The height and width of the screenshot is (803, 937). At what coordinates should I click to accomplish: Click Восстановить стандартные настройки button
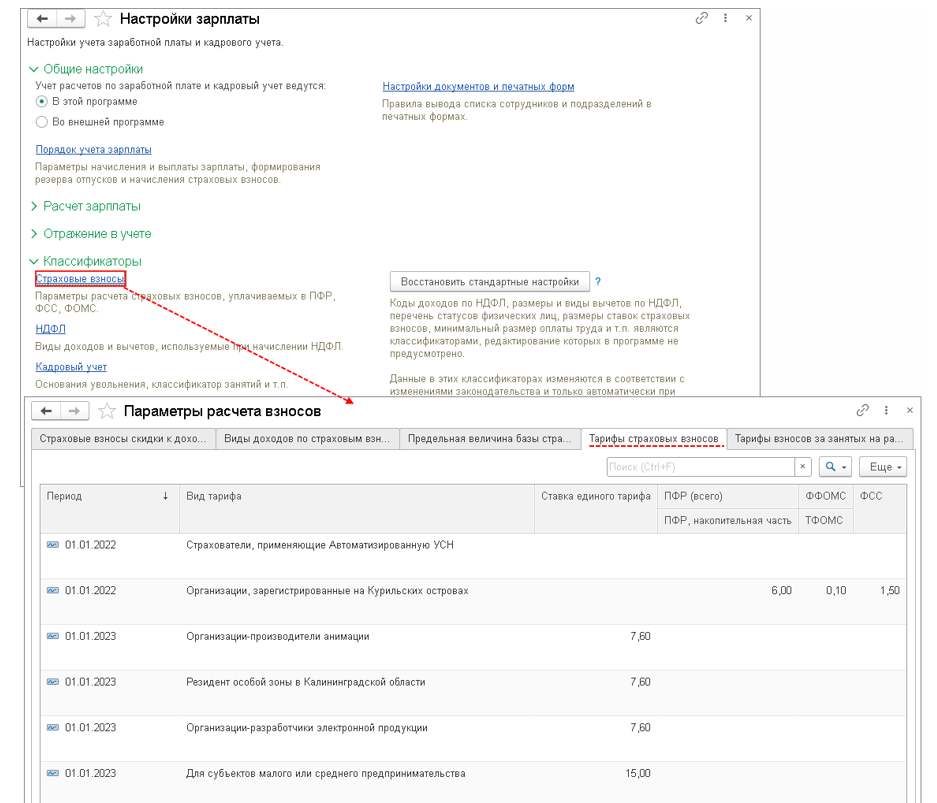[489, 282]
